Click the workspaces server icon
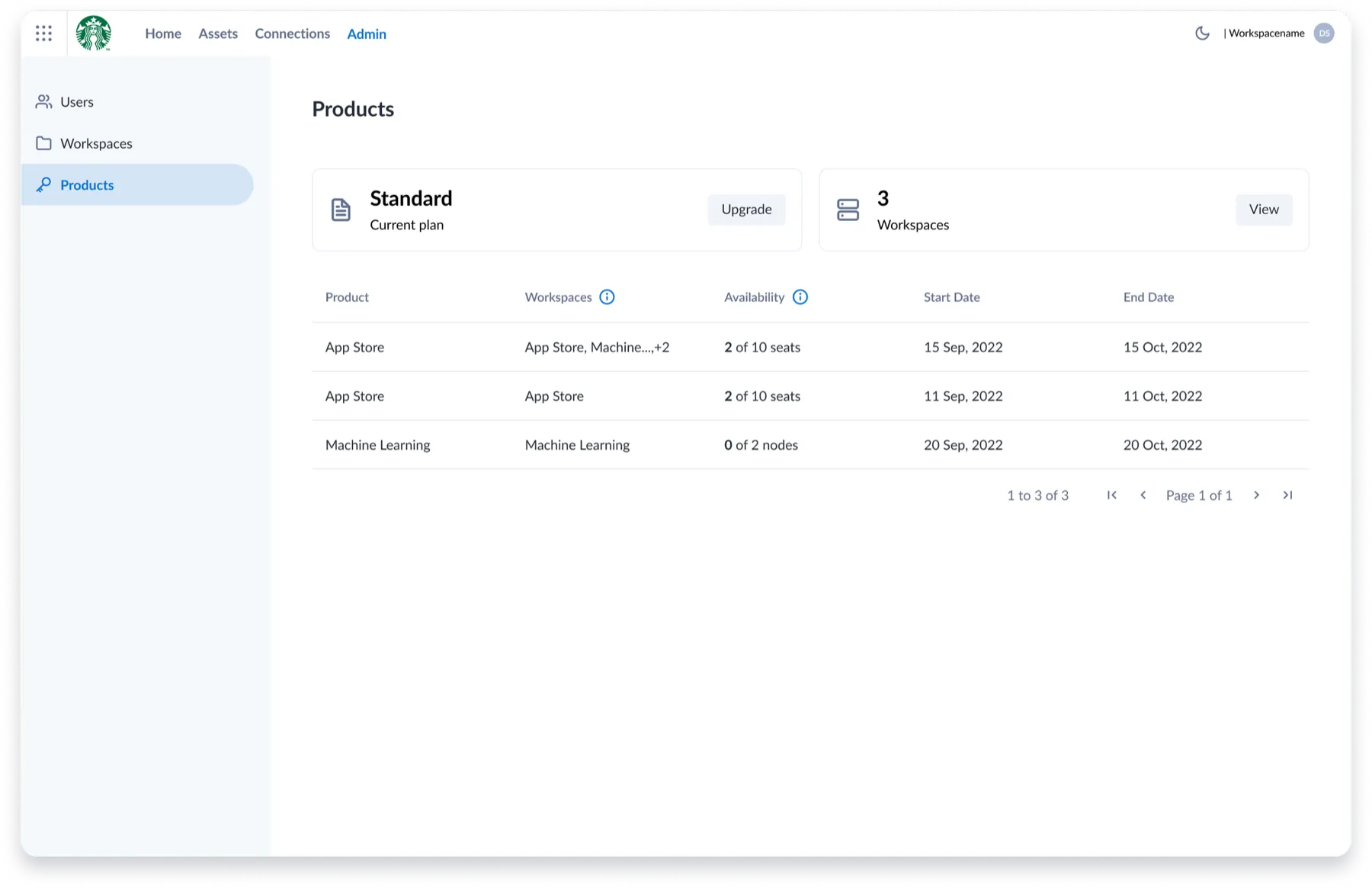Screen dimensions: 1372x888 [x=848, y=210]
